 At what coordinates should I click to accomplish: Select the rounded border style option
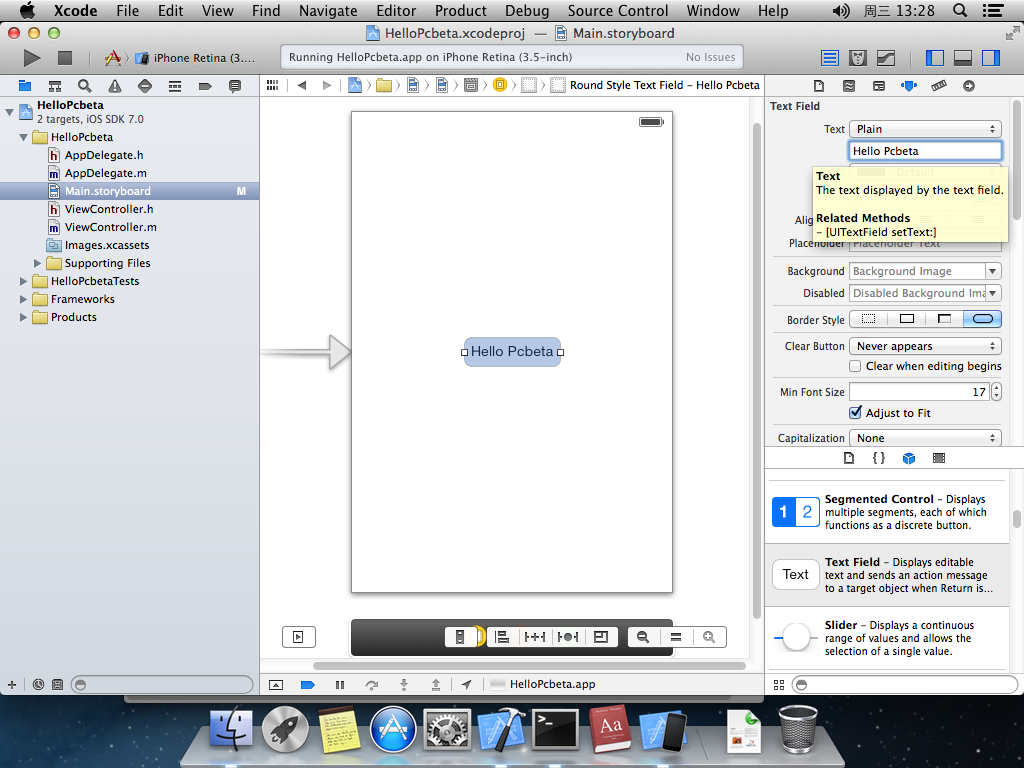click(x=982, y=319)
